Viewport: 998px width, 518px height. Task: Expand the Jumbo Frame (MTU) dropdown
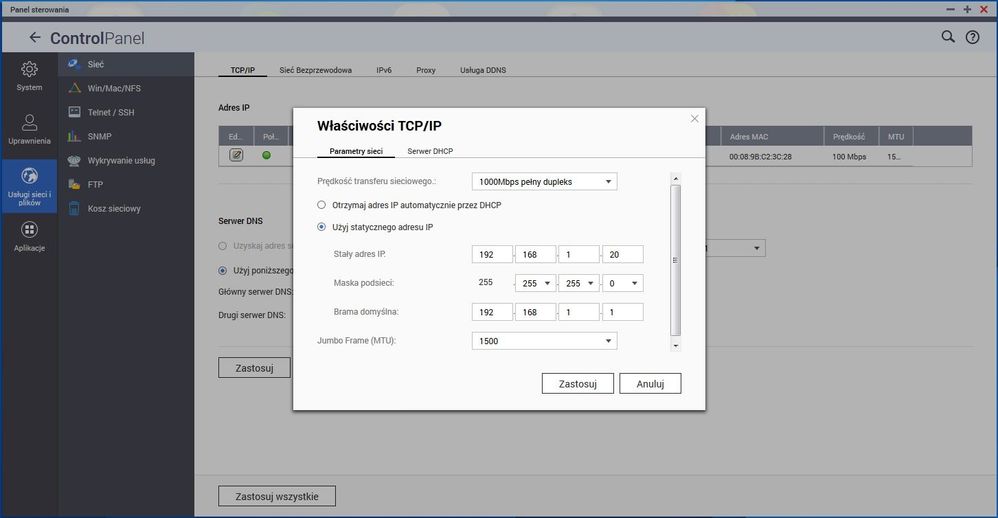(544, 341)
